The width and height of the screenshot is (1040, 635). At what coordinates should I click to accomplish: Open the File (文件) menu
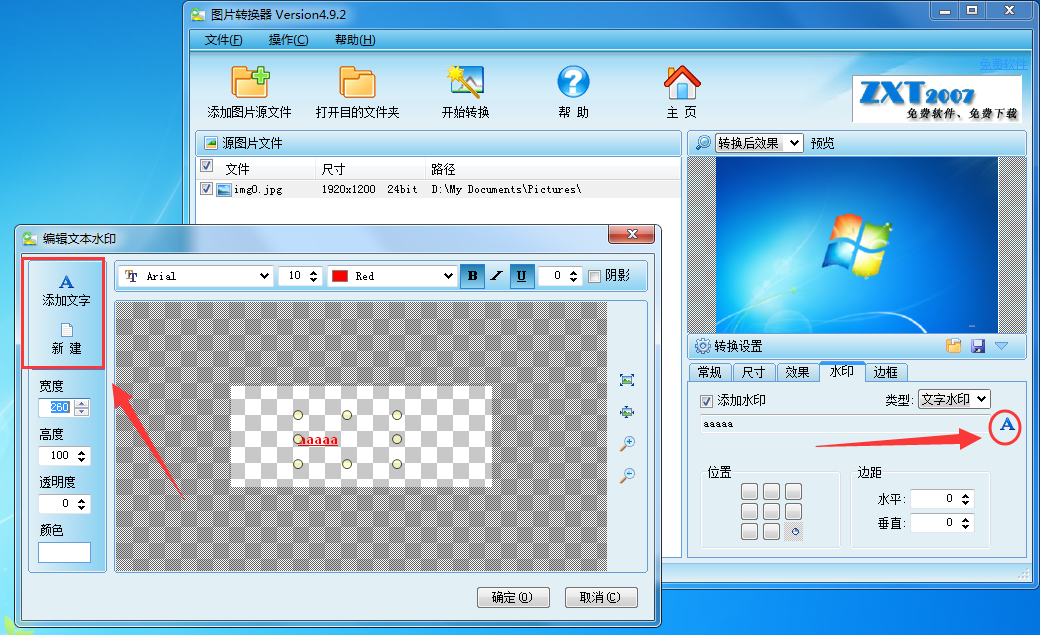tap(223, 40)
